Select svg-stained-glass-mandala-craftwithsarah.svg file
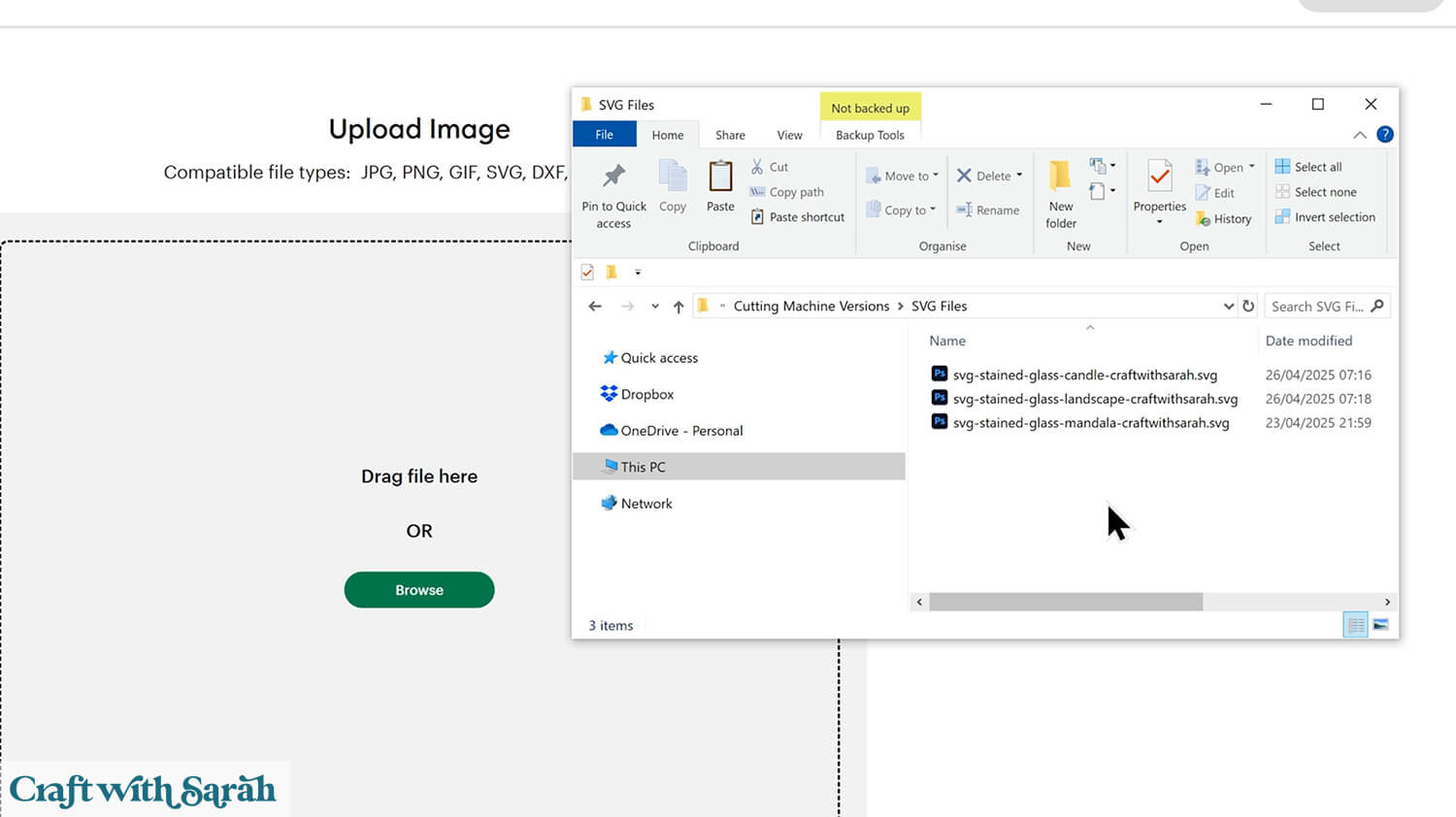Image resolution: width=1456 pixels, height=817 pixels. (x=1090, y=423)
